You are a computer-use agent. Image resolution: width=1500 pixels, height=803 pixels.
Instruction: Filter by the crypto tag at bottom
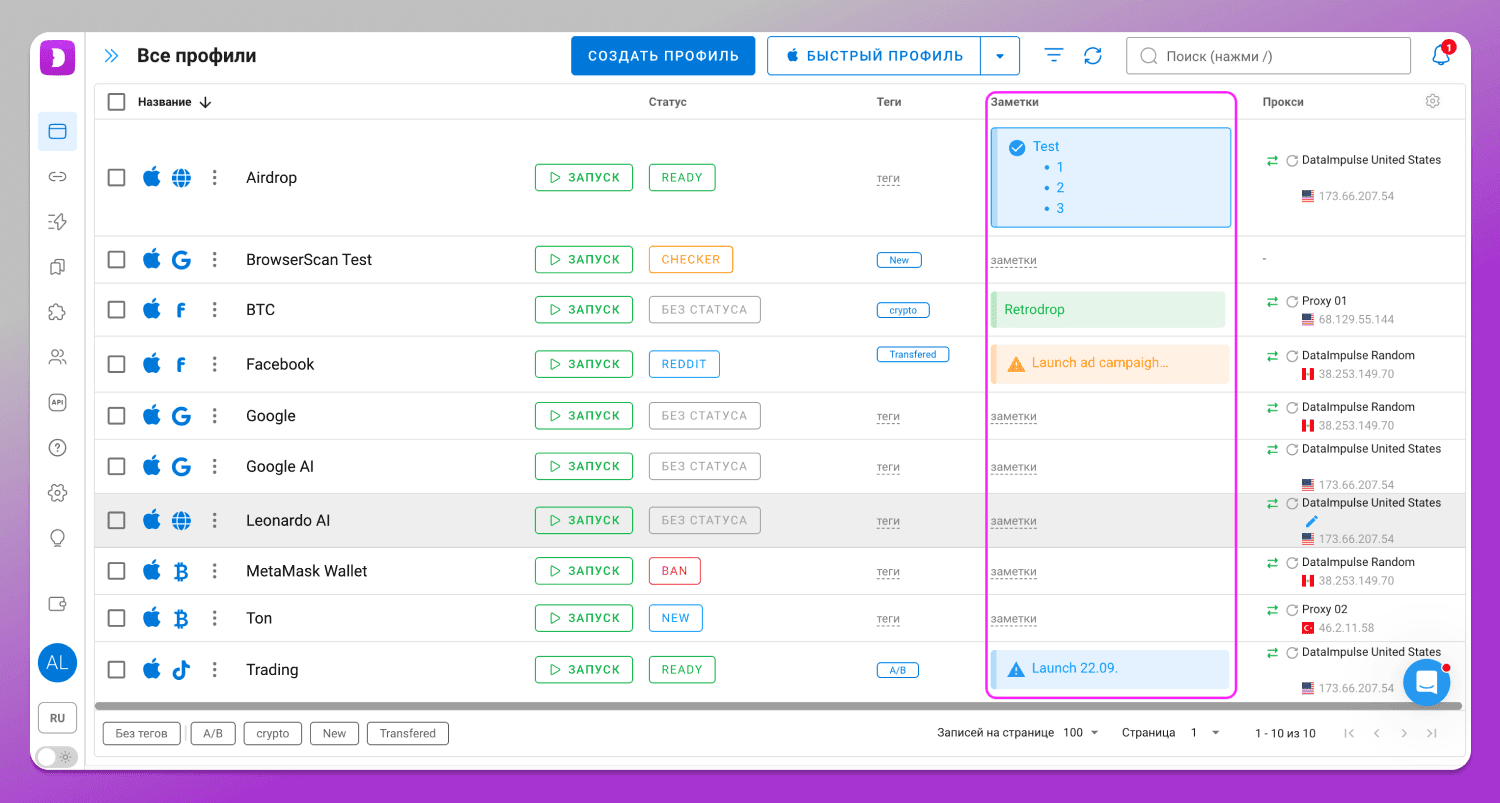[x=273, y=734]
